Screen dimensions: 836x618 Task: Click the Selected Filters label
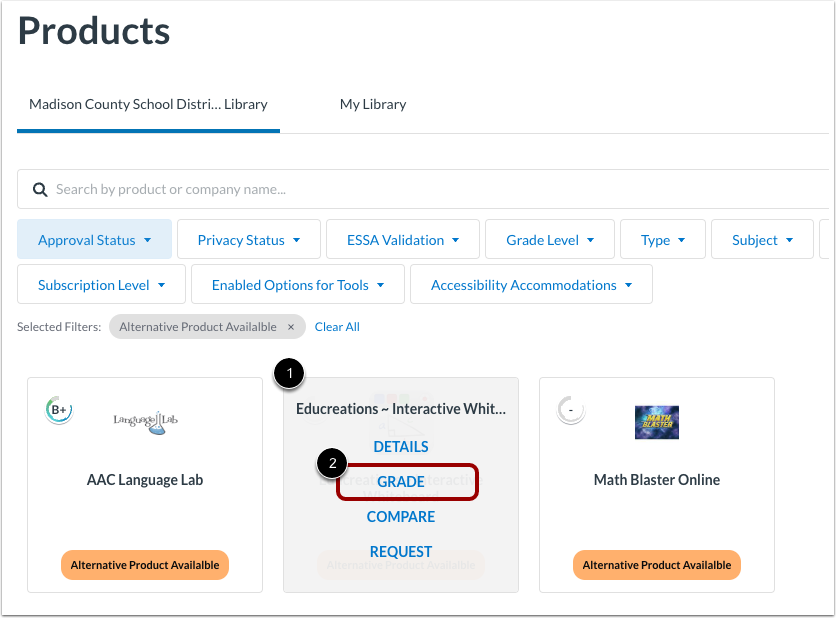pos(59,327)
